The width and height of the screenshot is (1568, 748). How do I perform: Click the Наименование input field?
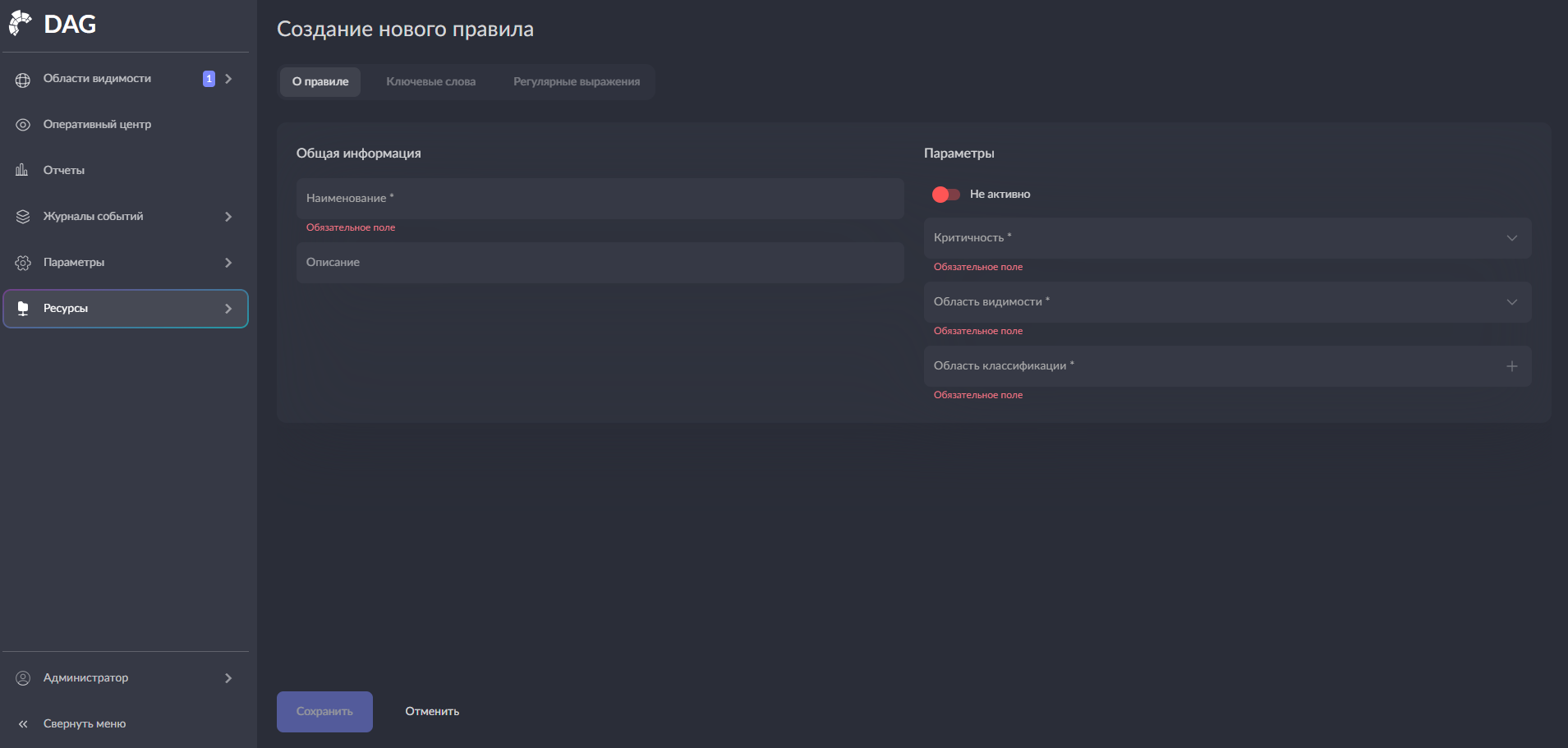click(x=600, y=199)
